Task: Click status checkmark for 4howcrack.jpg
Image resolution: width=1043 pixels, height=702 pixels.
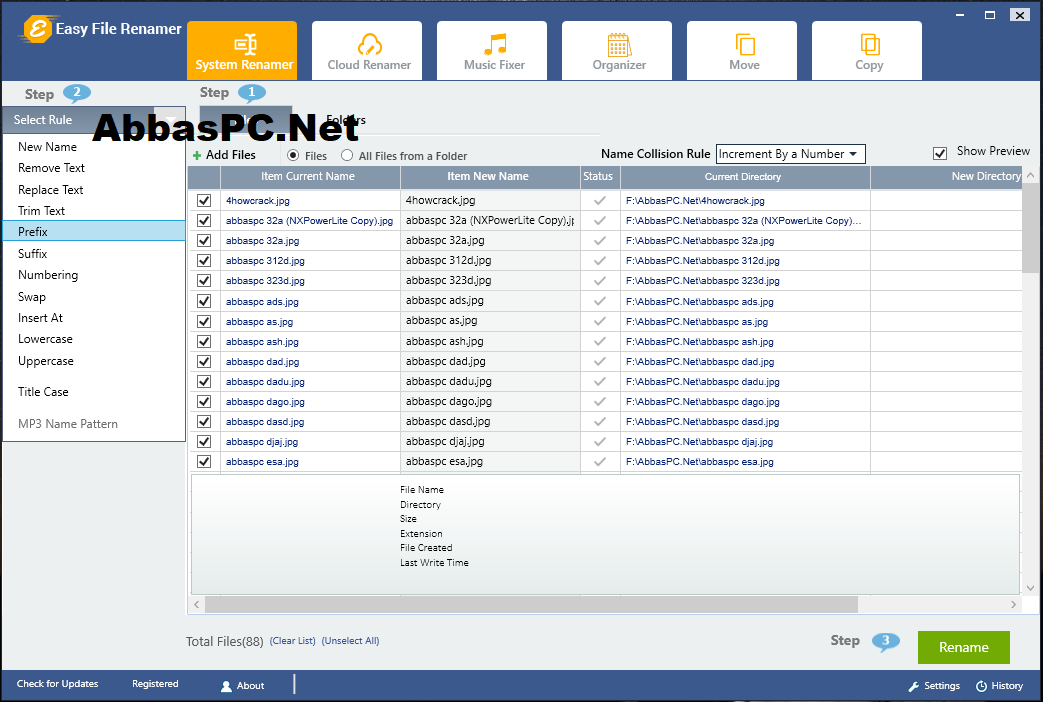Action: coord(600,200)
